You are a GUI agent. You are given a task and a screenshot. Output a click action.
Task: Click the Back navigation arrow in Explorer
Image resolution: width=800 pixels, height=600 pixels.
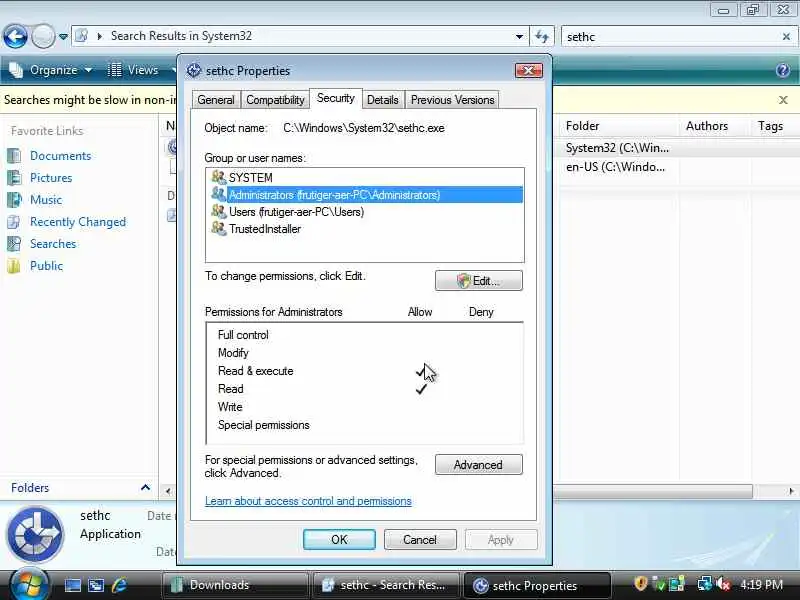tap(15, 36)
